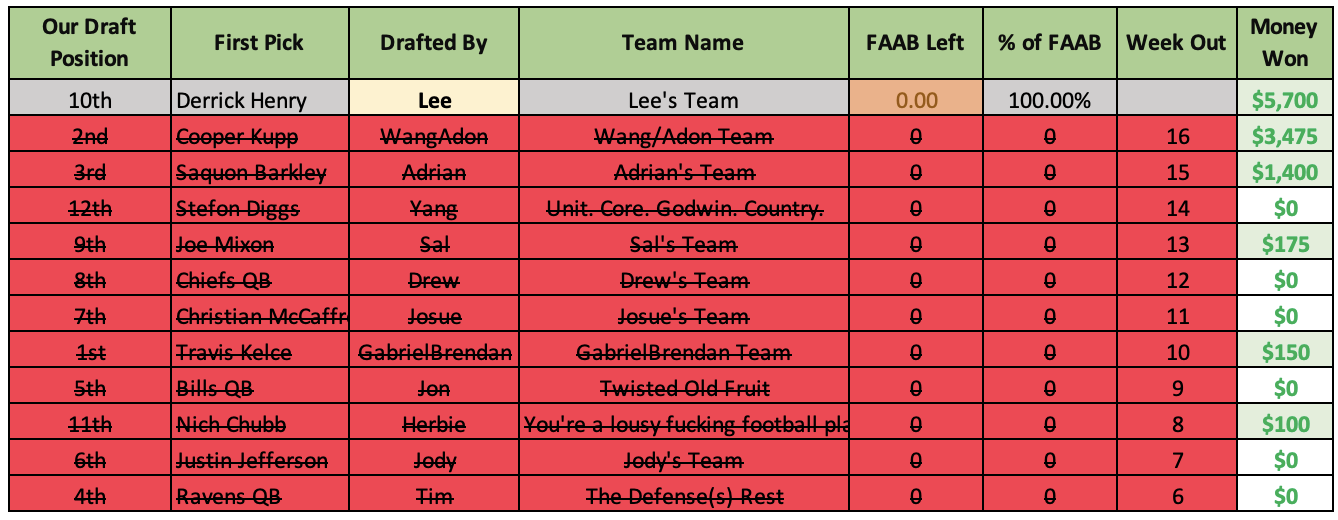Image resolution: width=1338 pixels, height=520 pixels.
Task: Click the 'Money Won' header cell
Action: click(1285, 43)
